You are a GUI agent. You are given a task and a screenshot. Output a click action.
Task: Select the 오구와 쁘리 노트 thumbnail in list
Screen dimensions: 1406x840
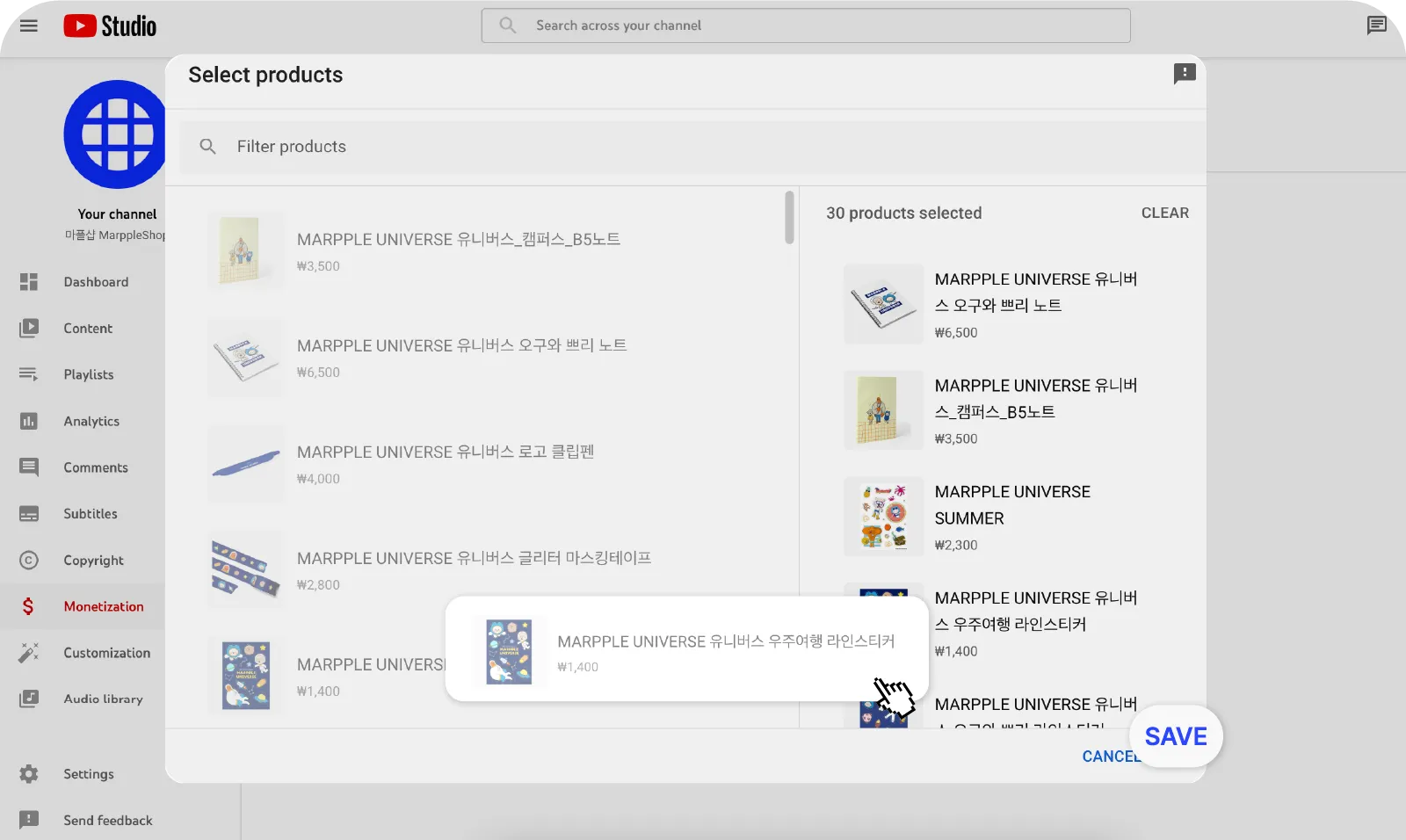[x=246, y=357]
